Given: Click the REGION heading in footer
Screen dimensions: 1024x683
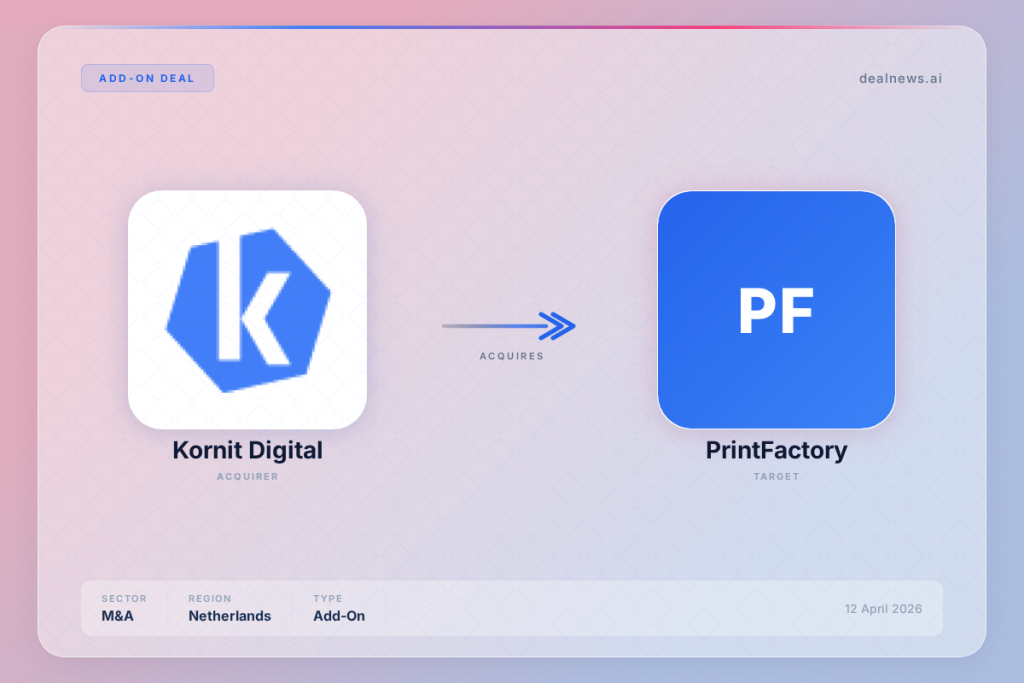Looking at the screenshot, I should [x=210, y=599].
